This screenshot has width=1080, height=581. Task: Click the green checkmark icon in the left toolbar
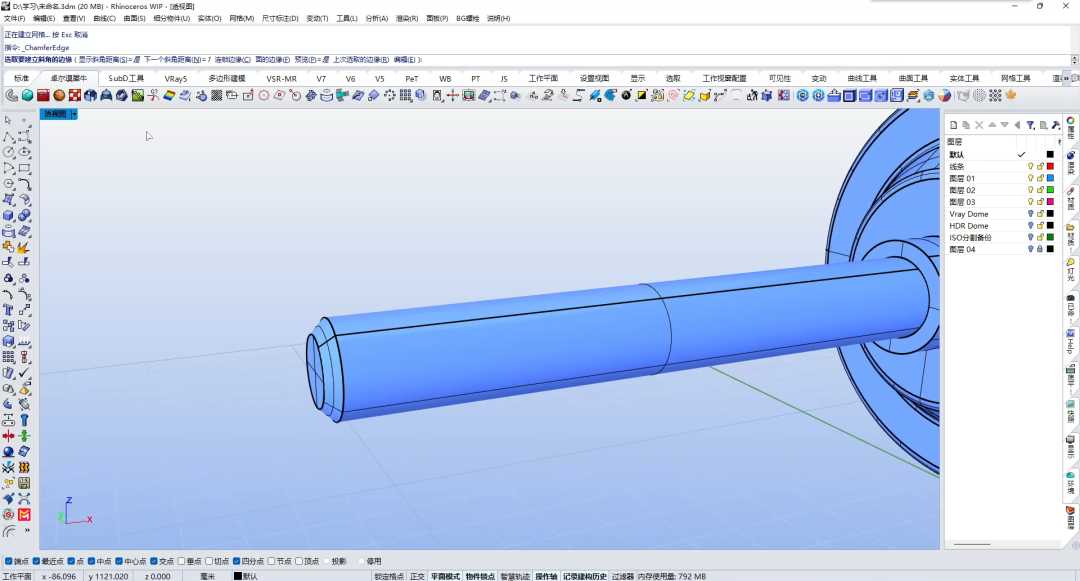[x=24, y=372]
